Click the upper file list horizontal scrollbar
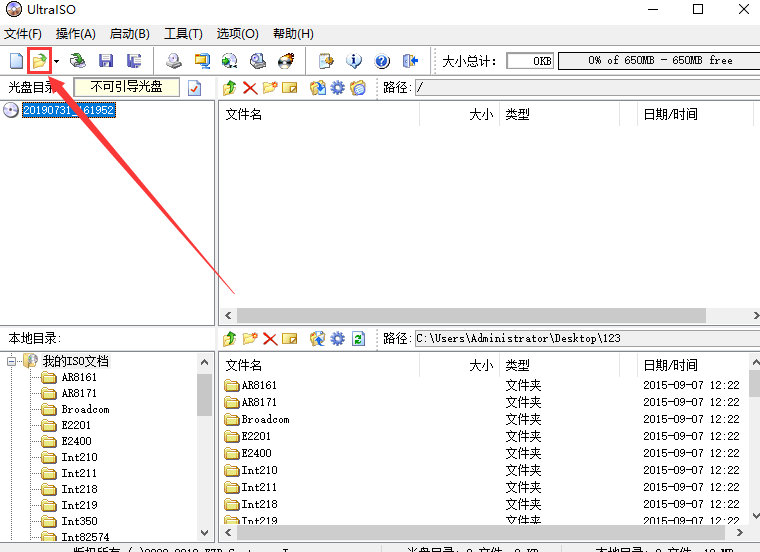The height and width of the screenshot is (552, 760). pyautogui.click(x=471, y=315)
